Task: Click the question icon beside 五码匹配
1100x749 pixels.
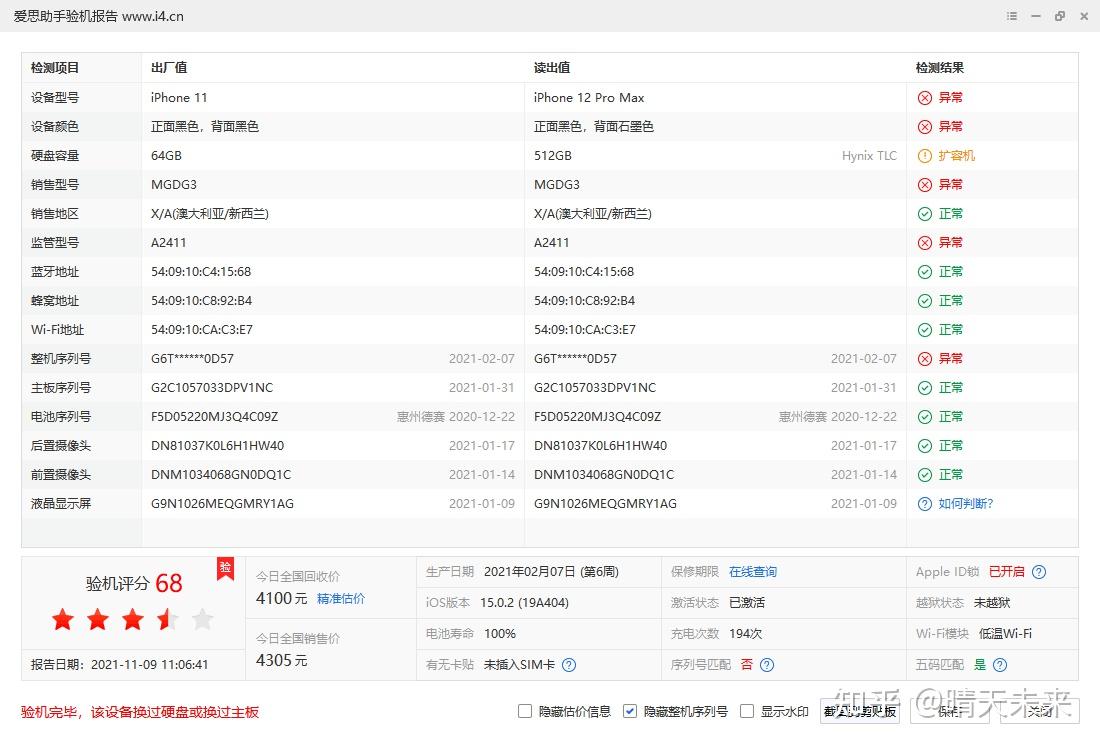Action: [999, 664]
